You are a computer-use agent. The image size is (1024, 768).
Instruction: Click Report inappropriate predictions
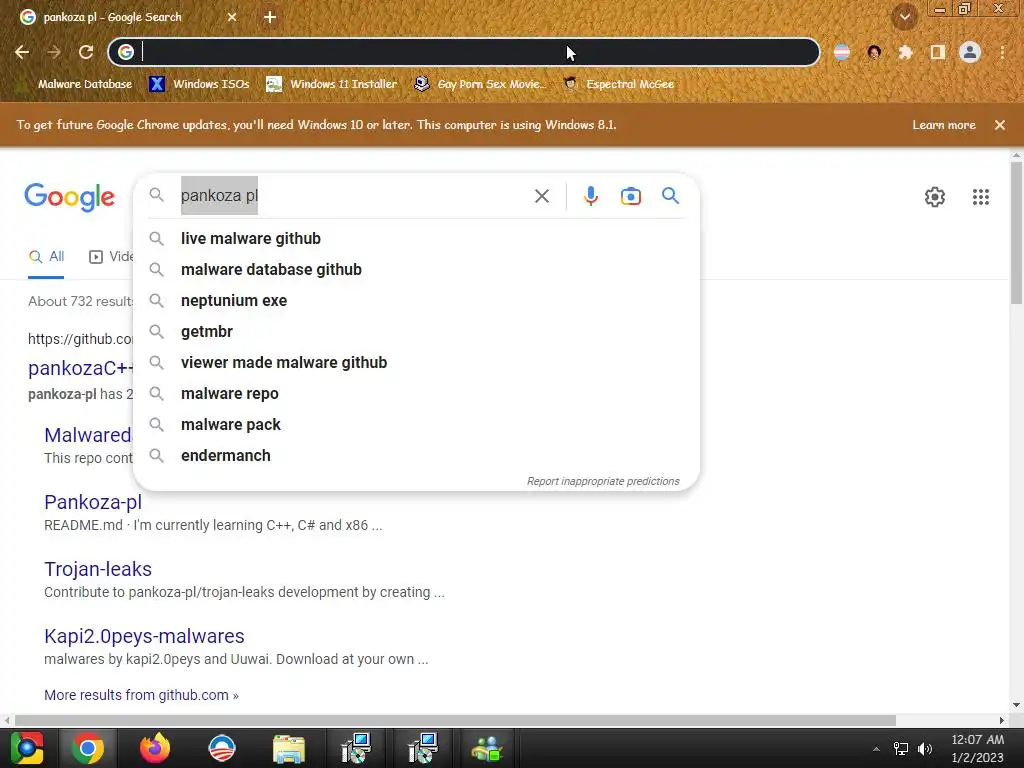pos(603,481)
